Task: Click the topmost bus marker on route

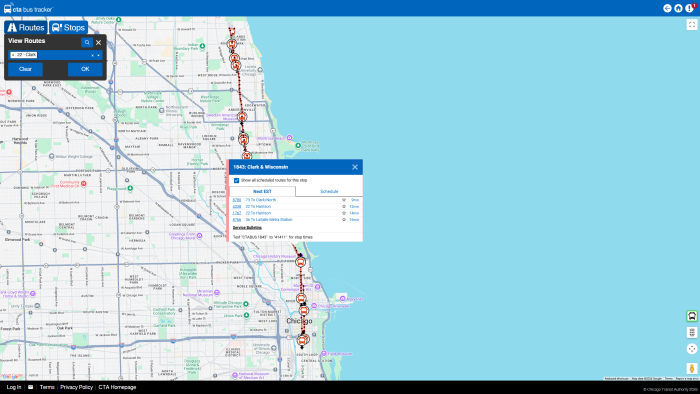Action: point(232,44)
